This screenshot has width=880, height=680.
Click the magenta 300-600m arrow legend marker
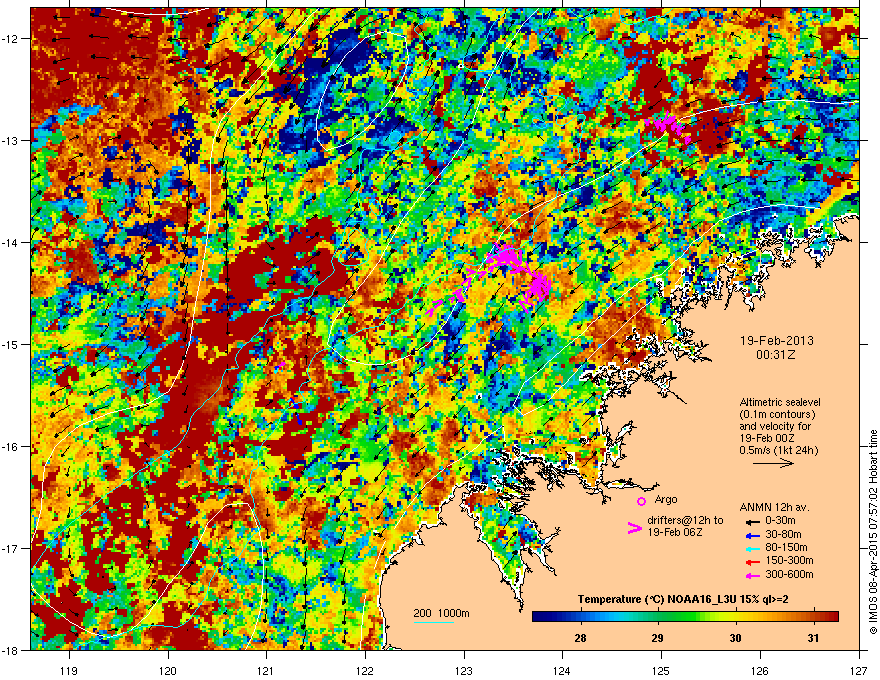(x=753, y=575)
